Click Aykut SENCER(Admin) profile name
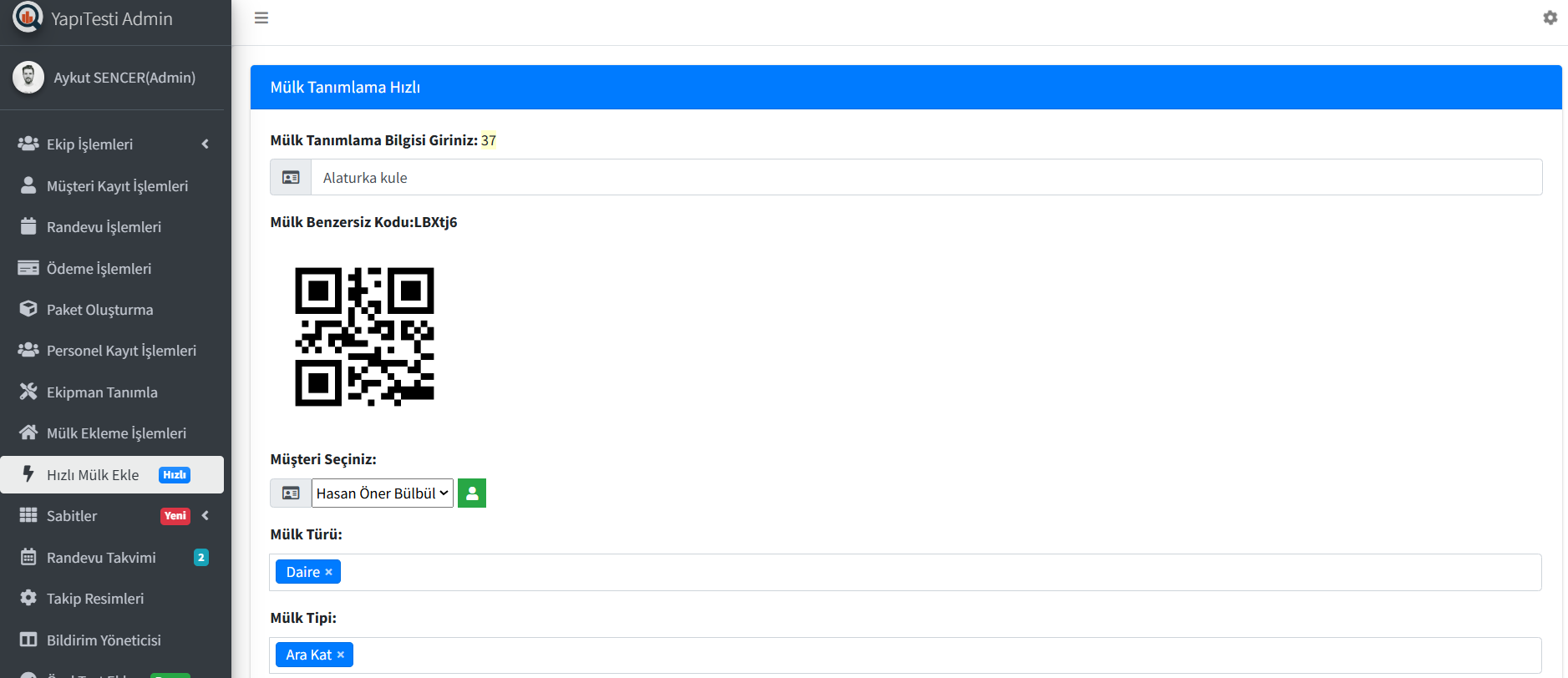This screenshot has height=678, width=1568. [x=124, y=78]
